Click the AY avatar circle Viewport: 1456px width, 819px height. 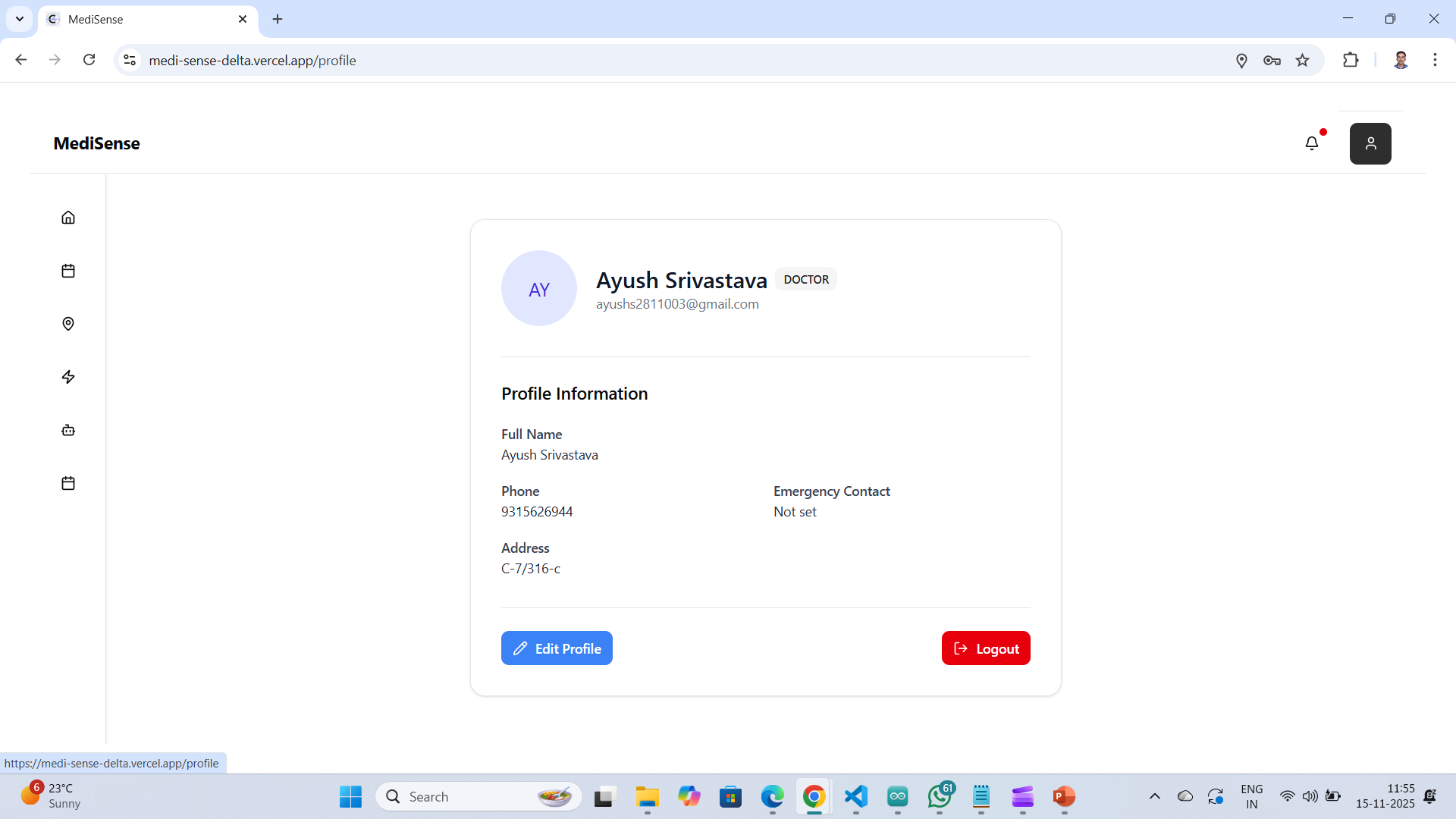point(539,289)
